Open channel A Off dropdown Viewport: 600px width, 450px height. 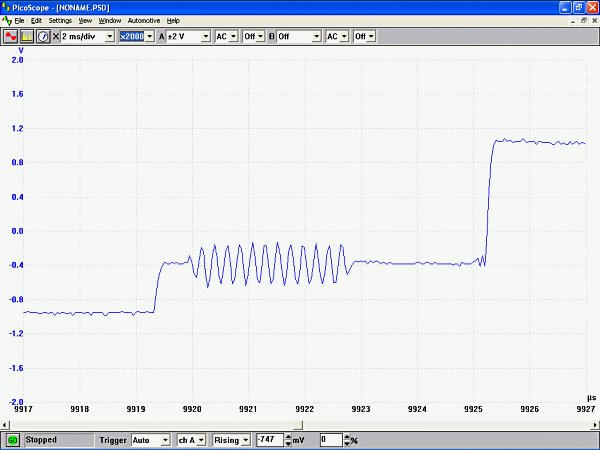tap(254, 37)
